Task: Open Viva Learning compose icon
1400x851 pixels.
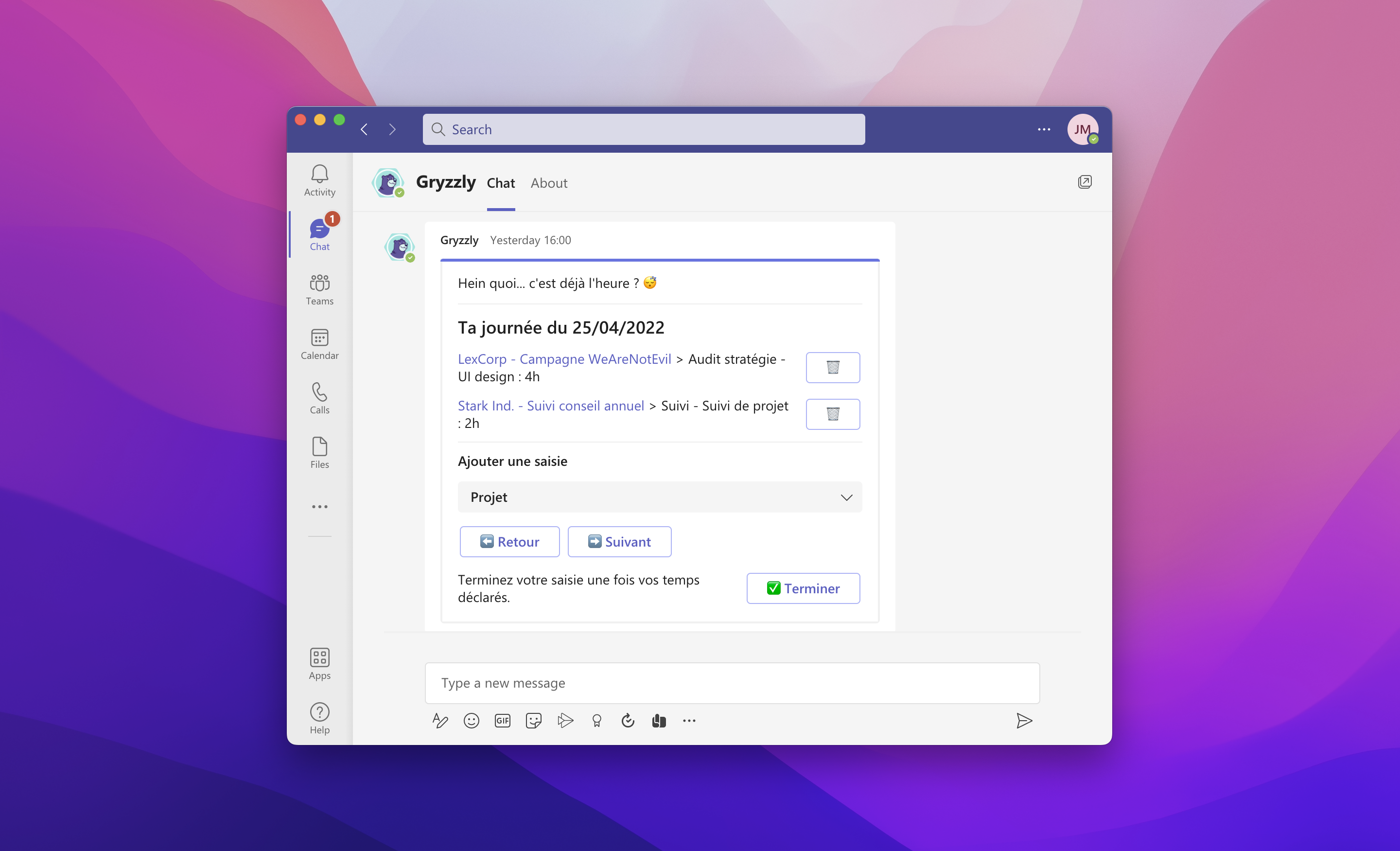Action: [x=659, y=721]
